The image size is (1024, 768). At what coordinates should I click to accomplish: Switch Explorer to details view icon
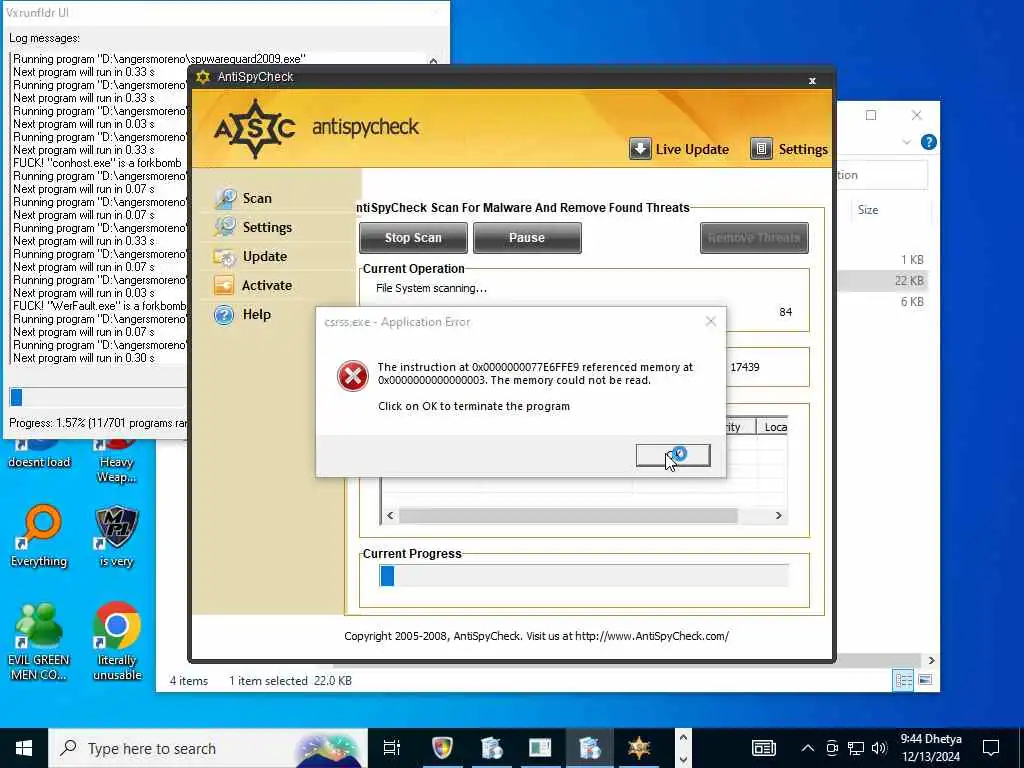904,680
